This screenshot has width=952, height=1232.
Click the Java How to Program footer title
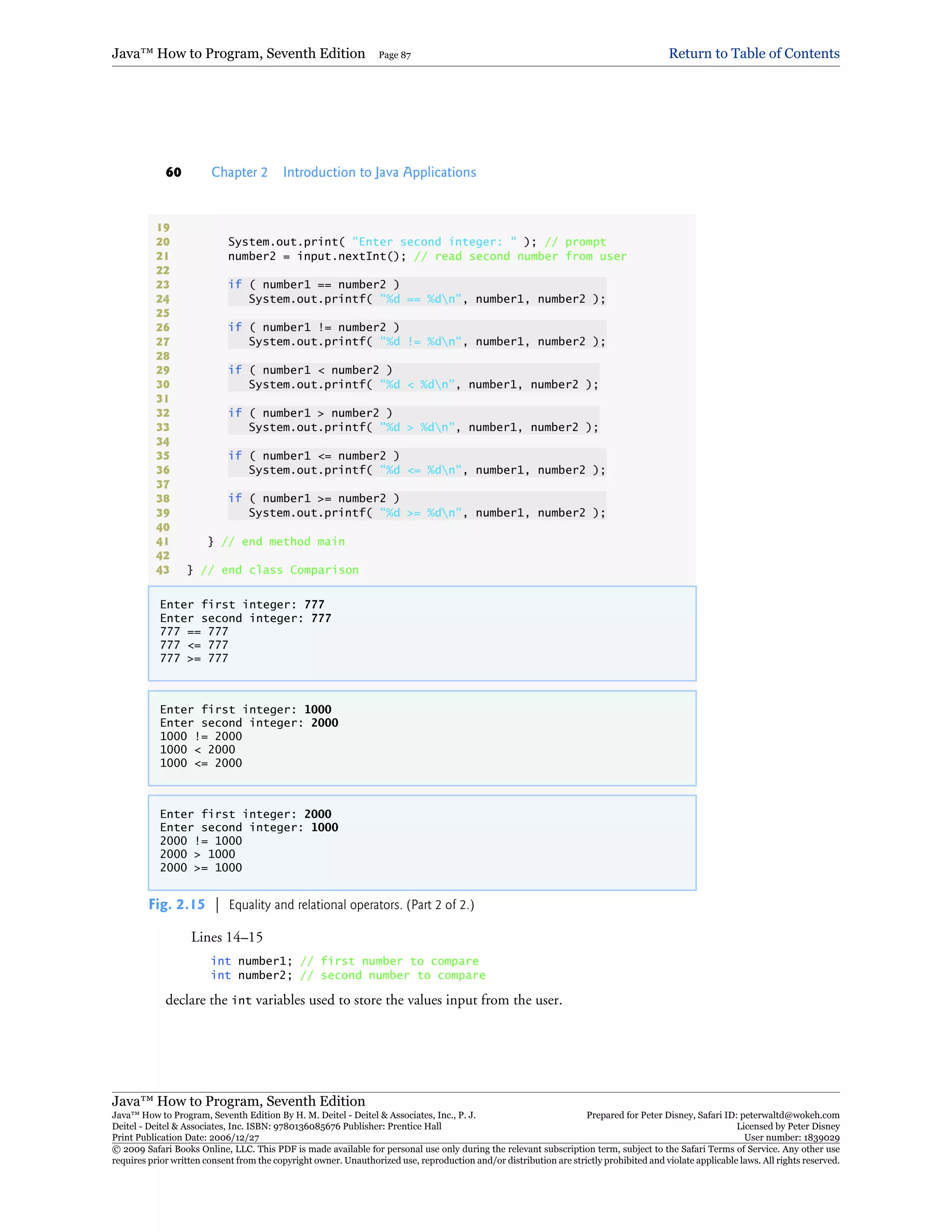[238, 1100]
